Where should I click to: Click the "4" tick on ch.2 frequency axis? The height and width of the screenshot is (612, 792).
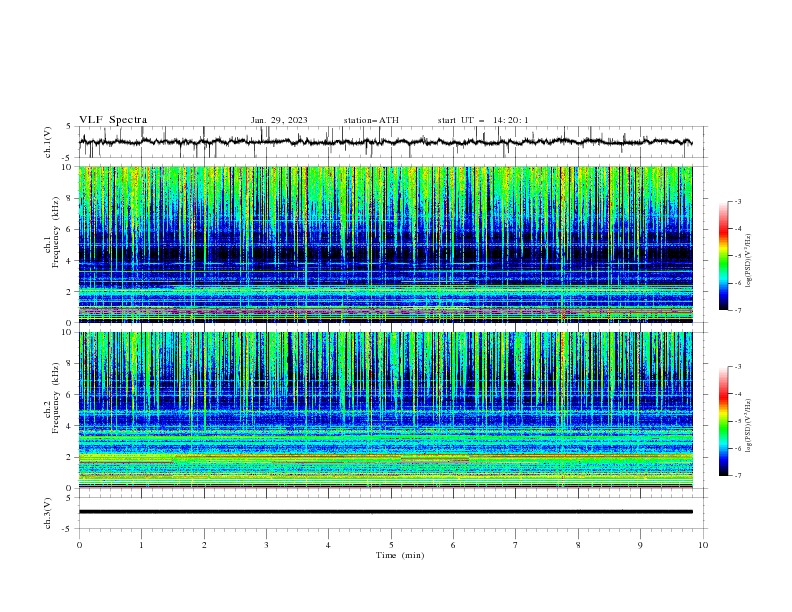(x=70, y=426)
